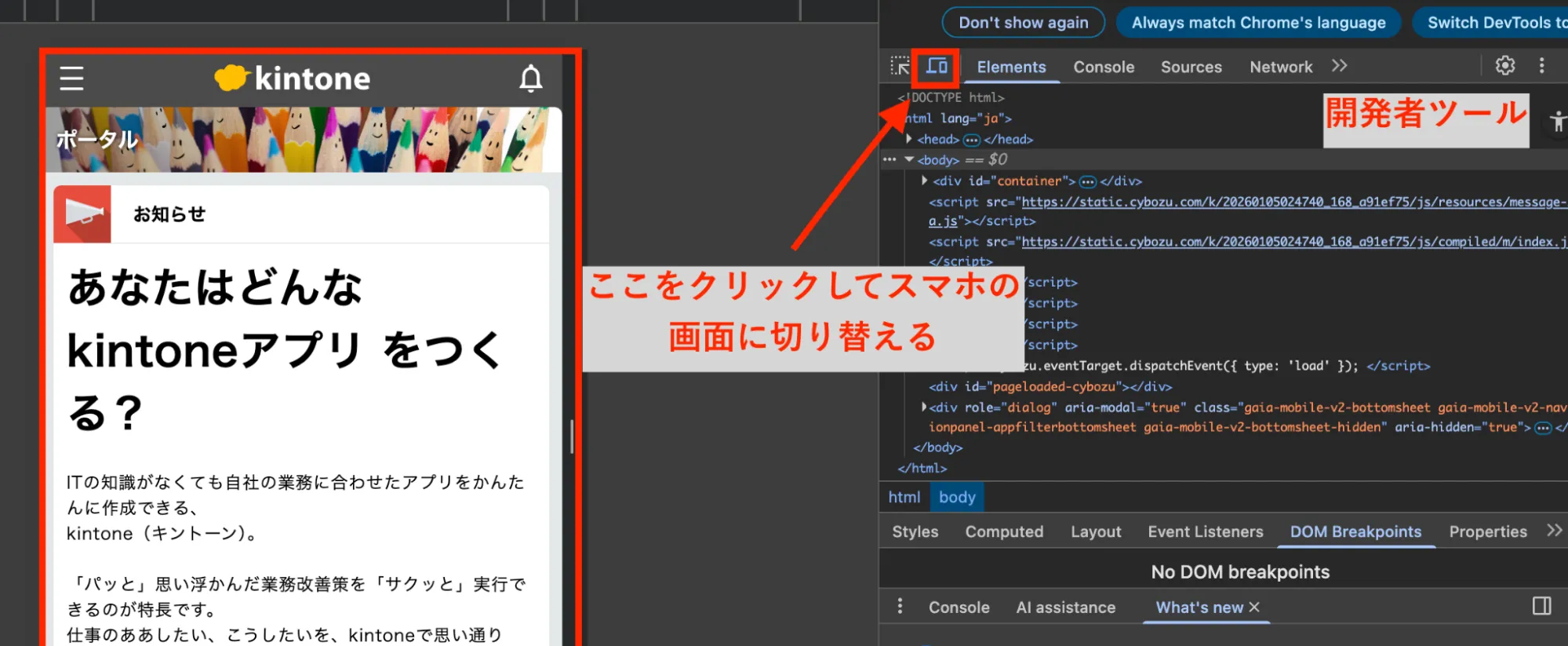Click the Don't show again button
1568x646 pixels.
1023,23
